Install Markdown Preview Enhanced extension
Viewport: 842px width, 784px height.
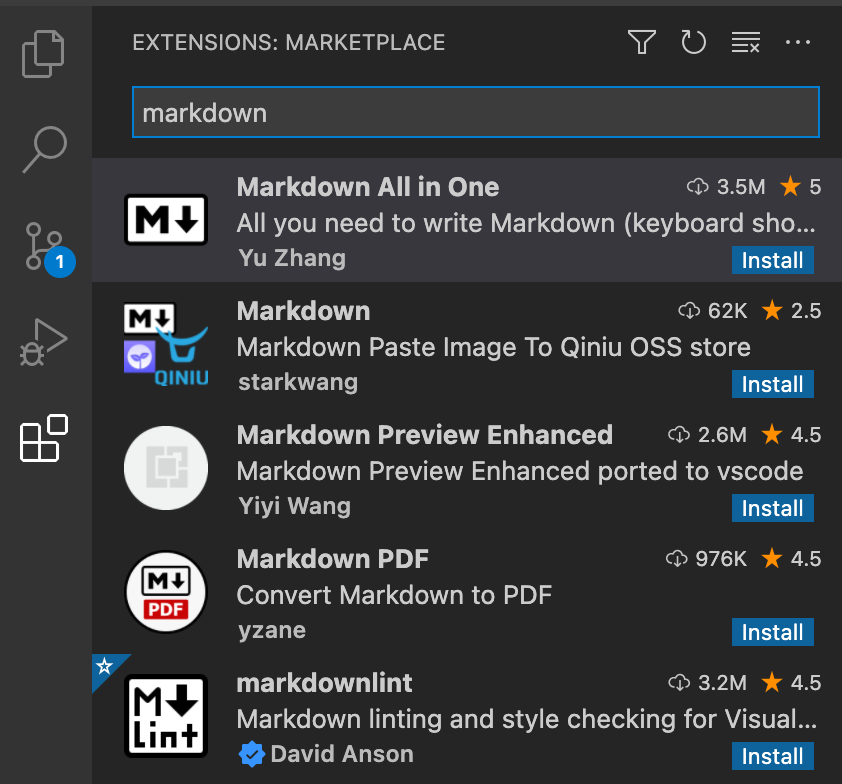click(772, 509)
